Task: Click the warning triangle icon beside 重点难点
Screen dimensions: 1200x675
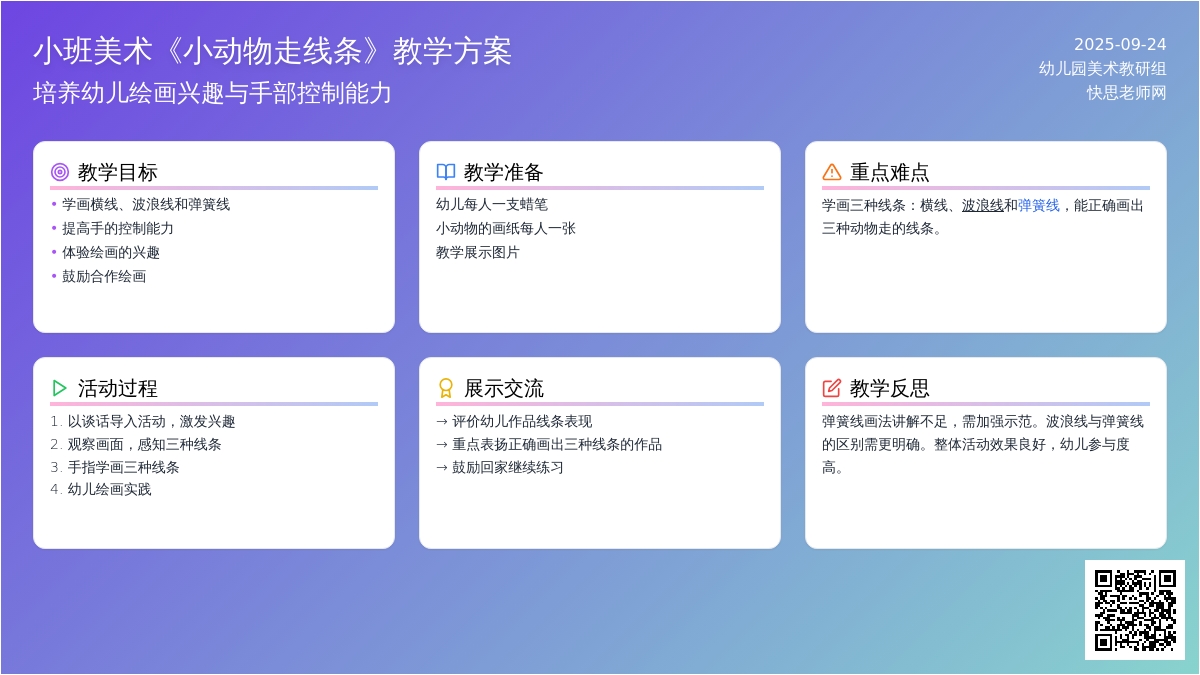Action: tap(832, 172)
